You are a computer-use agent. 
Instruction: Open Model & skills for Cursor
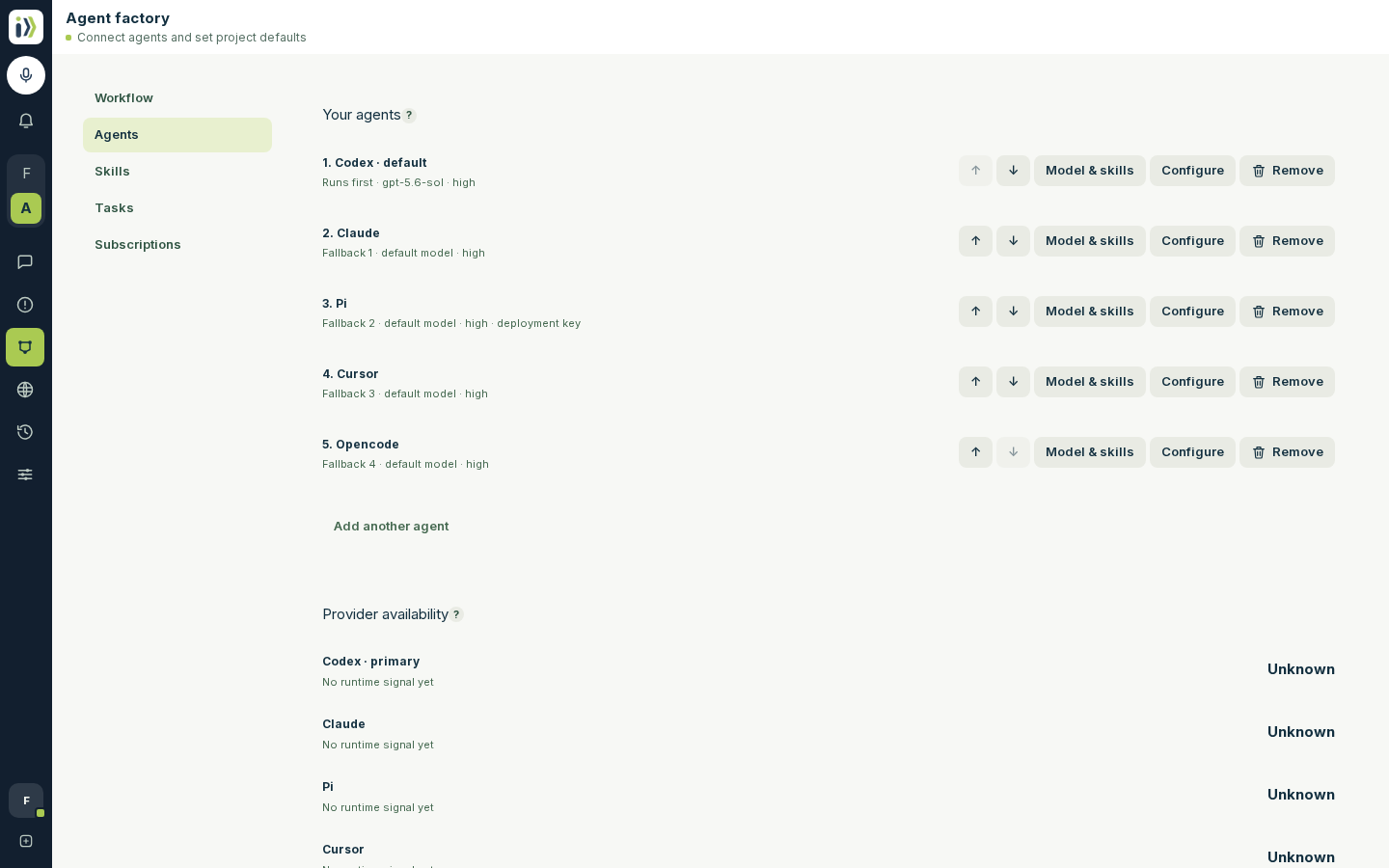(1090, 382)
